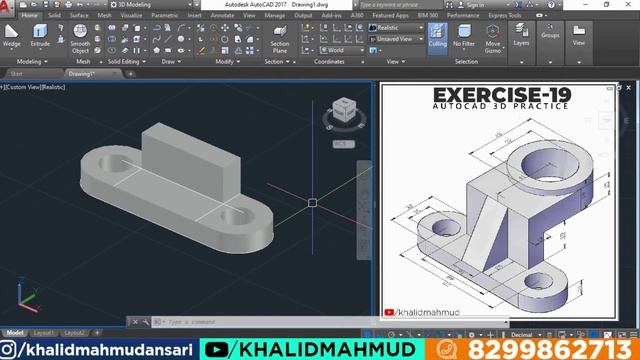The height and width of the screenshot is (360, 640).
Task: Switch to the Visualize ribbon tab
Action: coord(131,16)
